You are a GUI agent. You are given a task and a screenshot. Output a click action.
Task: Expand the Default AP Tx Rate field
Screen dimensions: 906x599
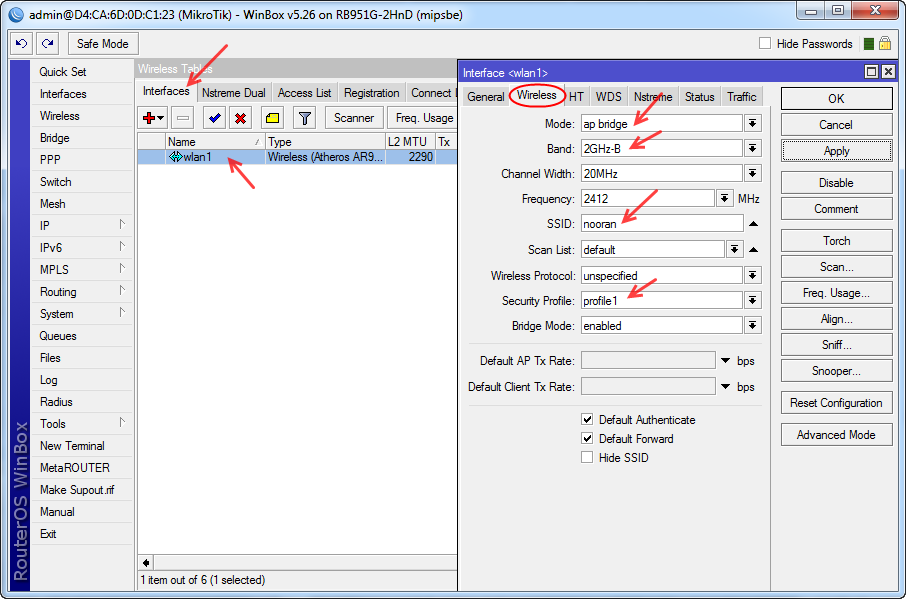pos(726,360)
